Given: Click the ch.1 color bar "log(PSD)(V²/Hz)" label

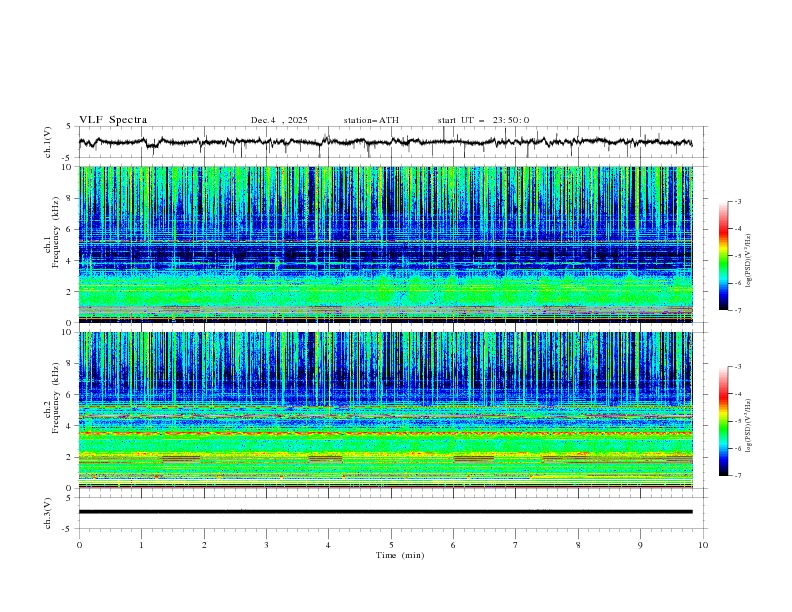Looking at the screenshot, I should (x=749, y=261).
